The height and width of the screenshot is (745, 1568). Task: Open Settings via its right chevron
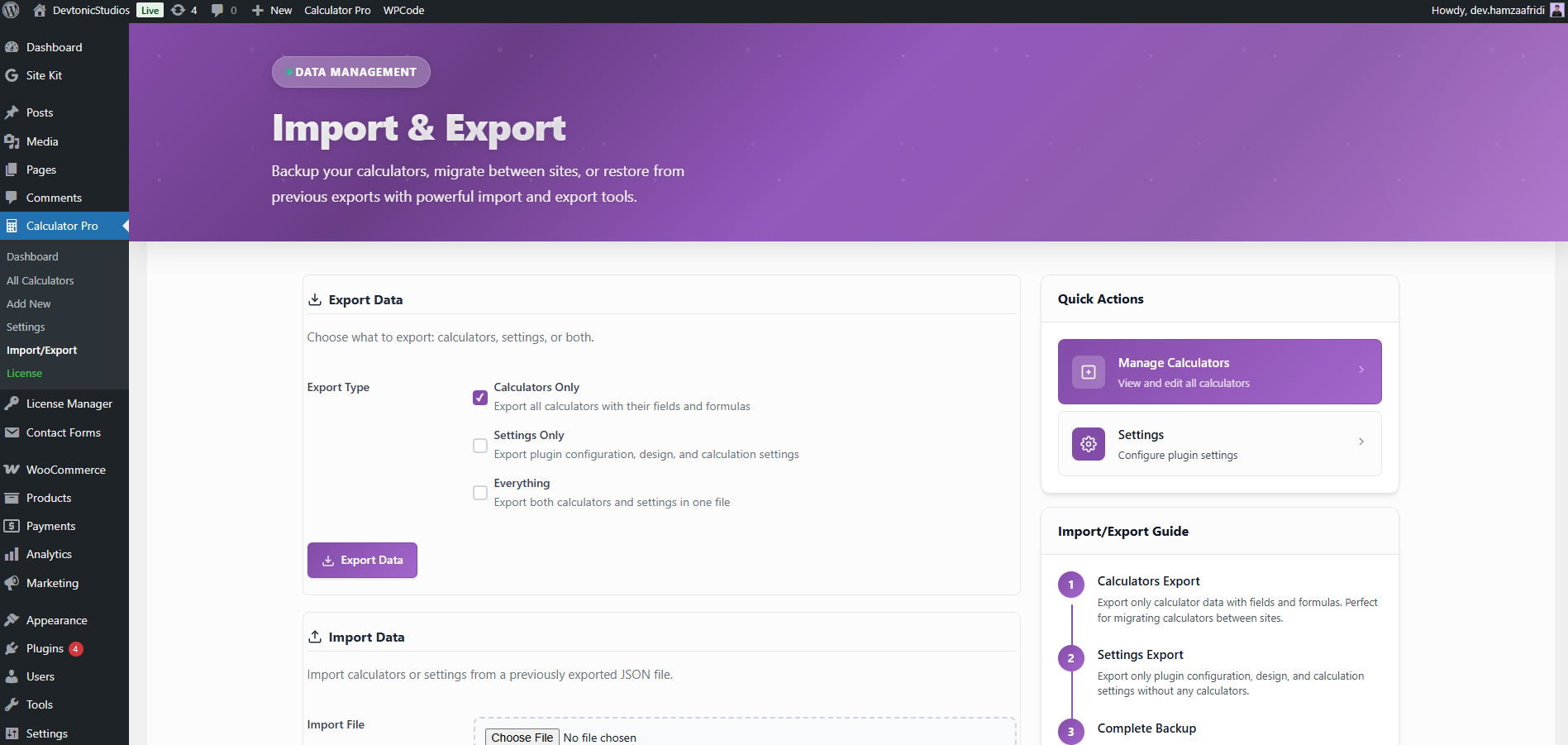pos(1361,442)
